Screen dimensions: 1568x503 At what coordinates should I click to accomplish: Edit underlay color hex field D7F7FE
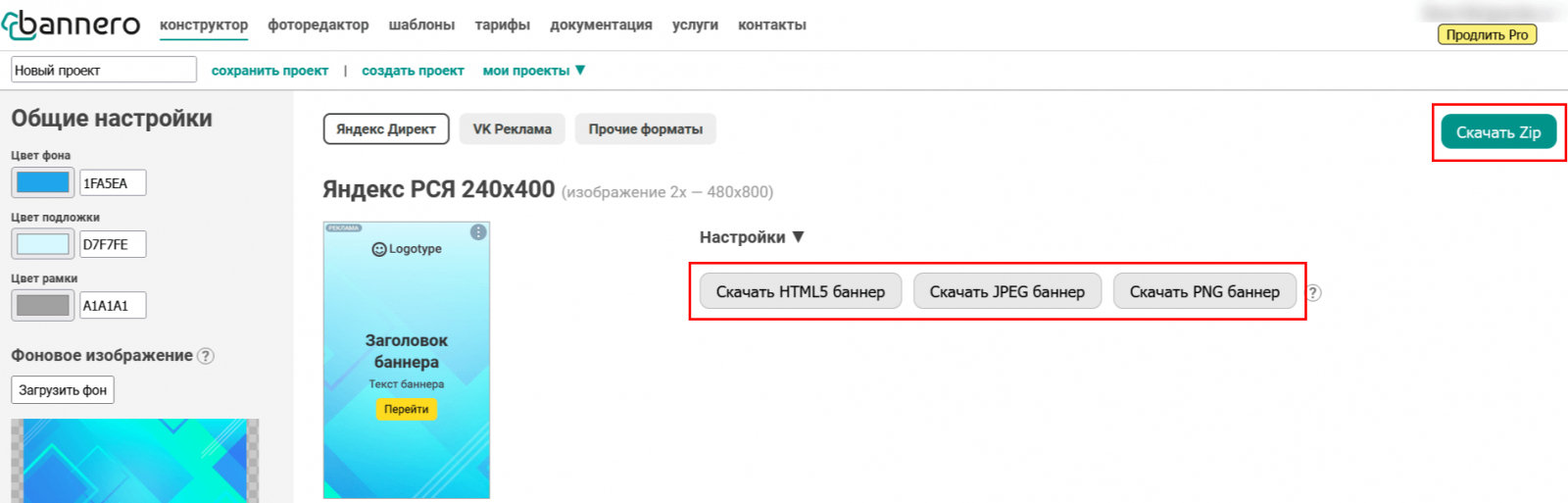[x=113, y=244]
